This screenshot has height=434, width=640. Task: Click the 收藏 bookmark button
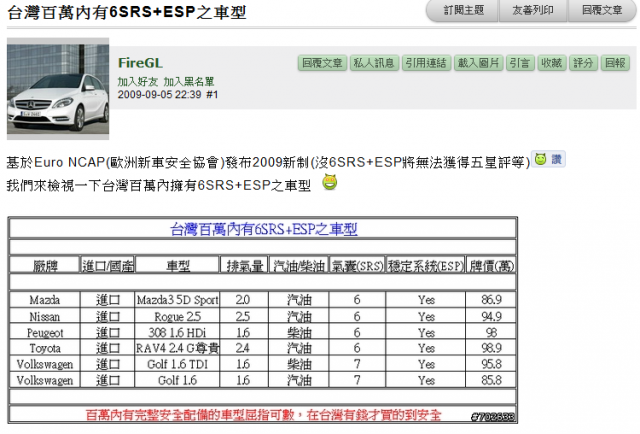pos(552,63)
